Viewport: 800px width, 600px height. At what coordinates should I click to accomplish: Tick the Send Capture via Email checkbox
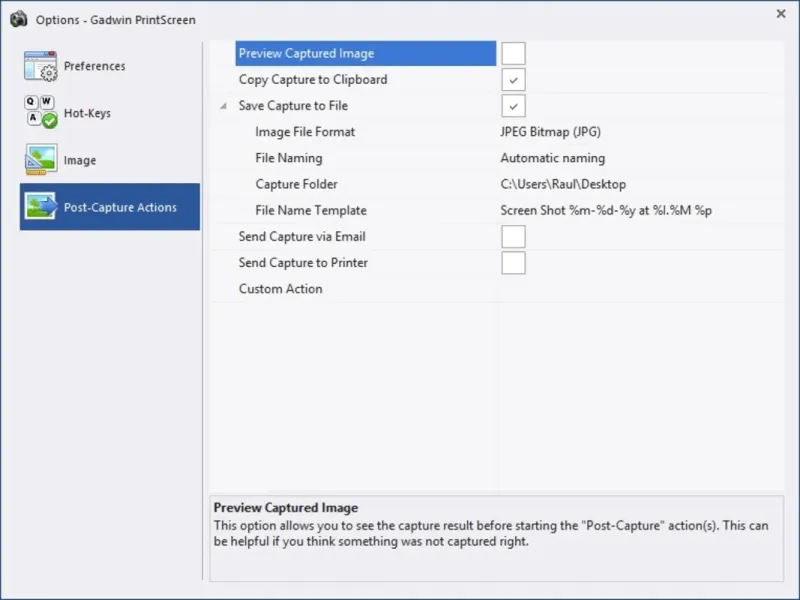513,237
